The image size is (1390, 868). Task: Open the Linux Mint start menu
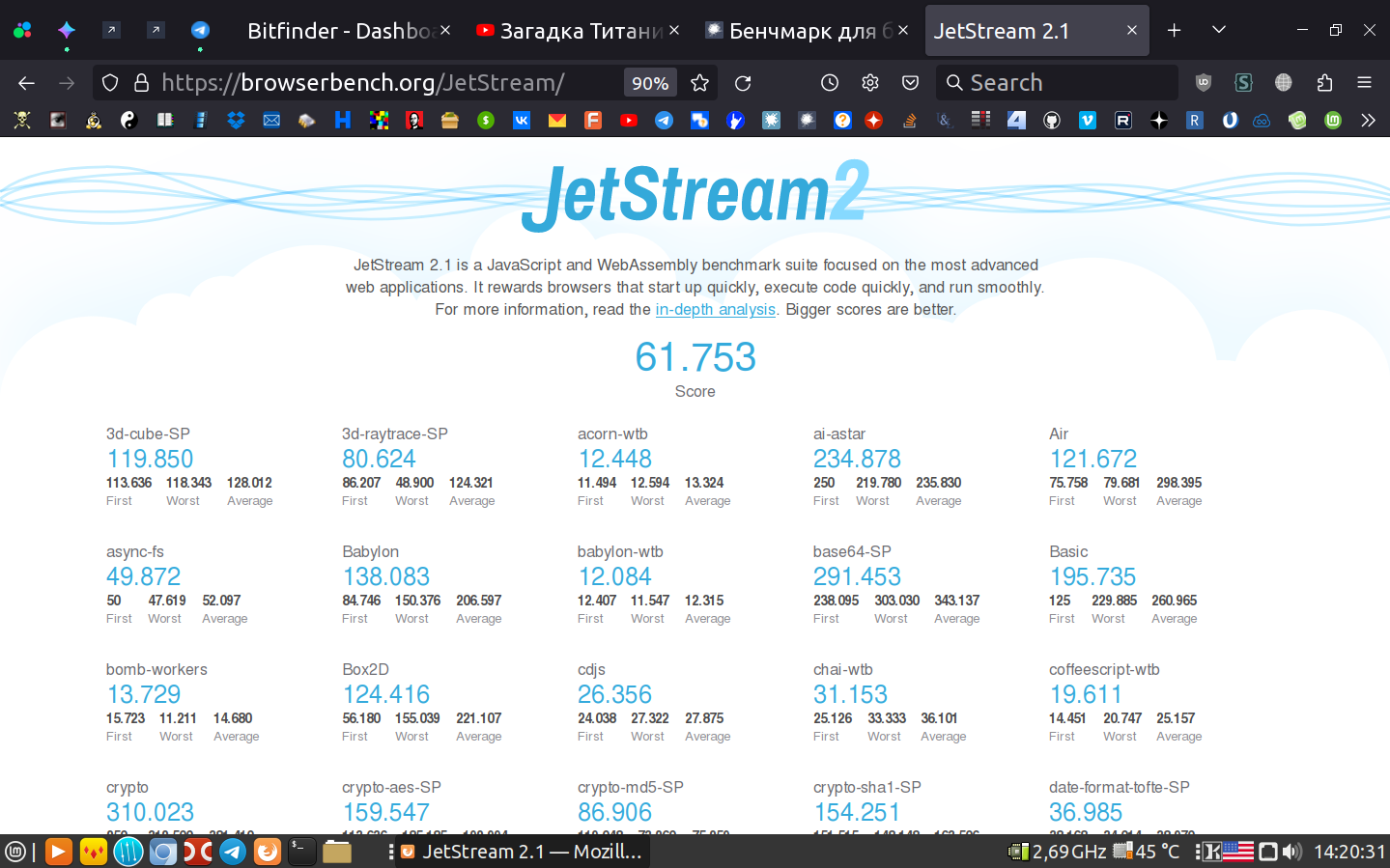(x=15, y=852)
